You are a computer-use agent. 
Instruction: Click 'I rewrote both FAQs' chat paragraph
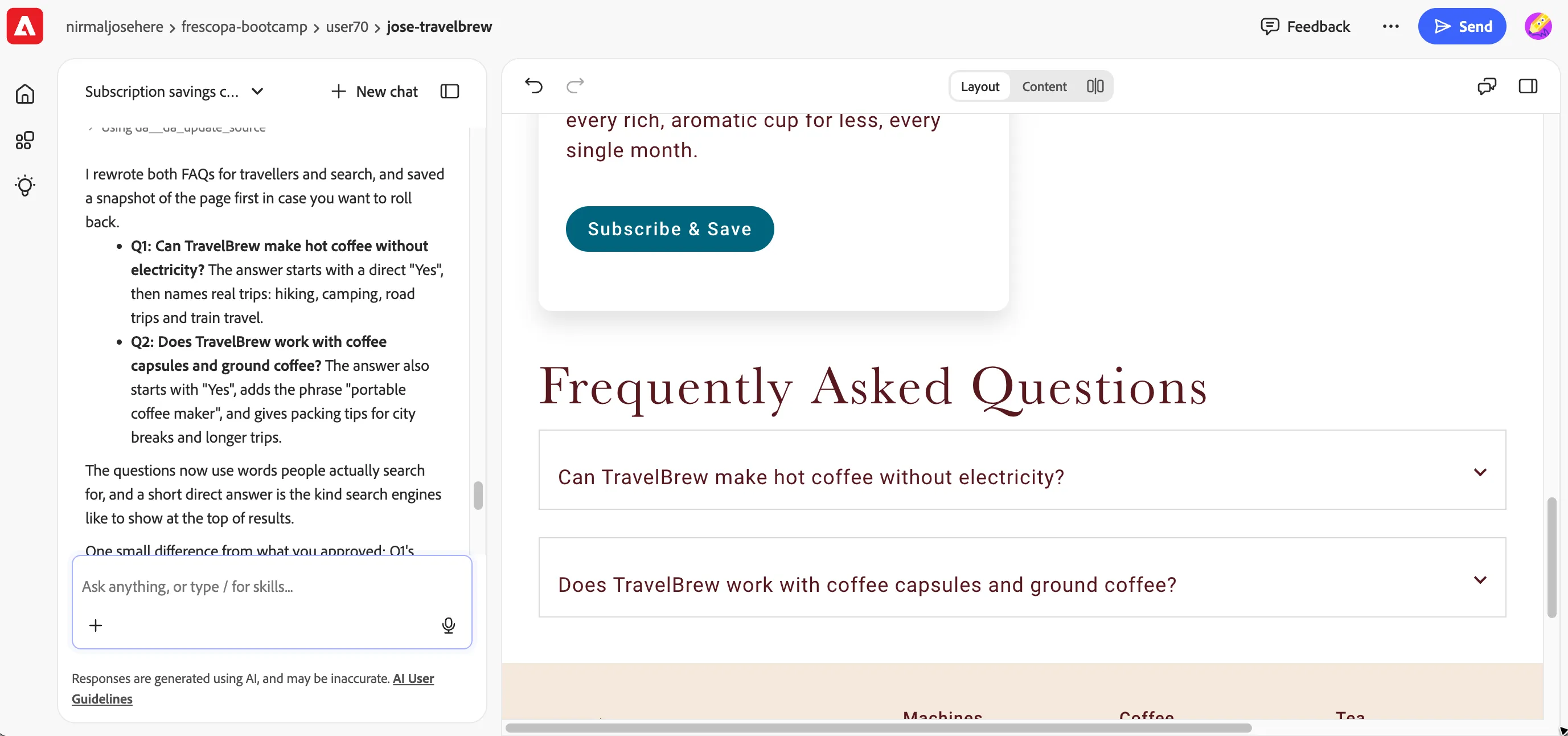[265, 198]
